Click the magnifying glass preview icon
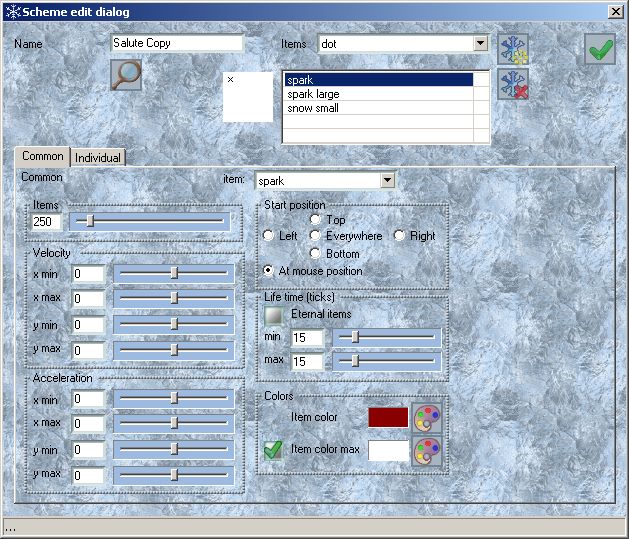The image size is (629, 539). 126,75
